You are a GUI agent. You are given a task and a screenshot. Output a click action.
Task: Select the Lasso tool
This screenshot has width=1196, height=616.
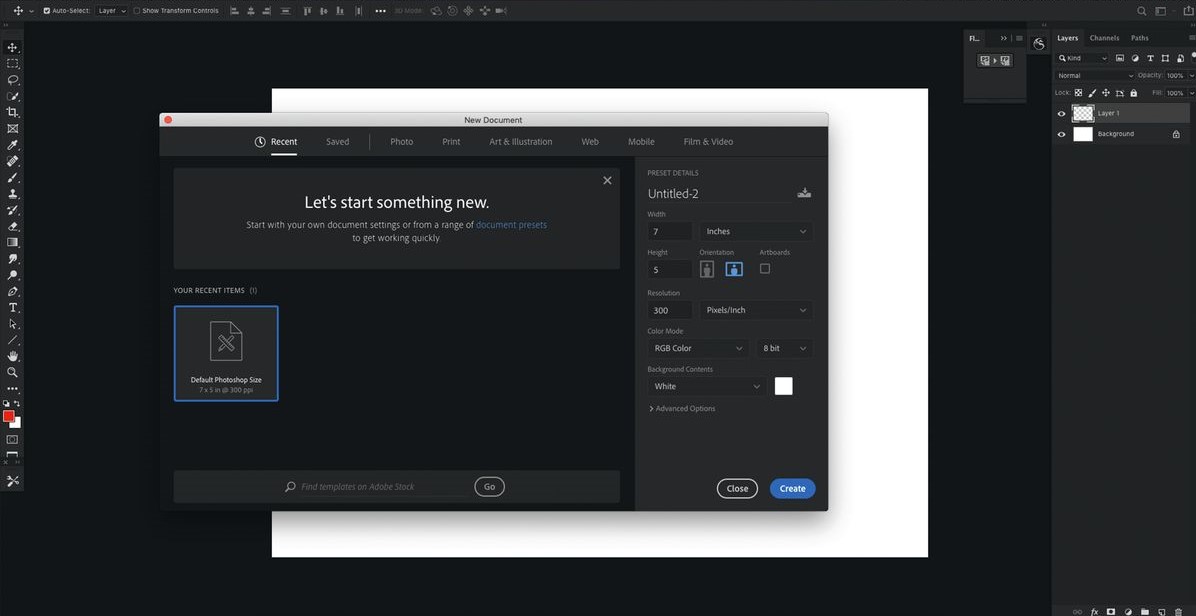(x=12, y=79)
